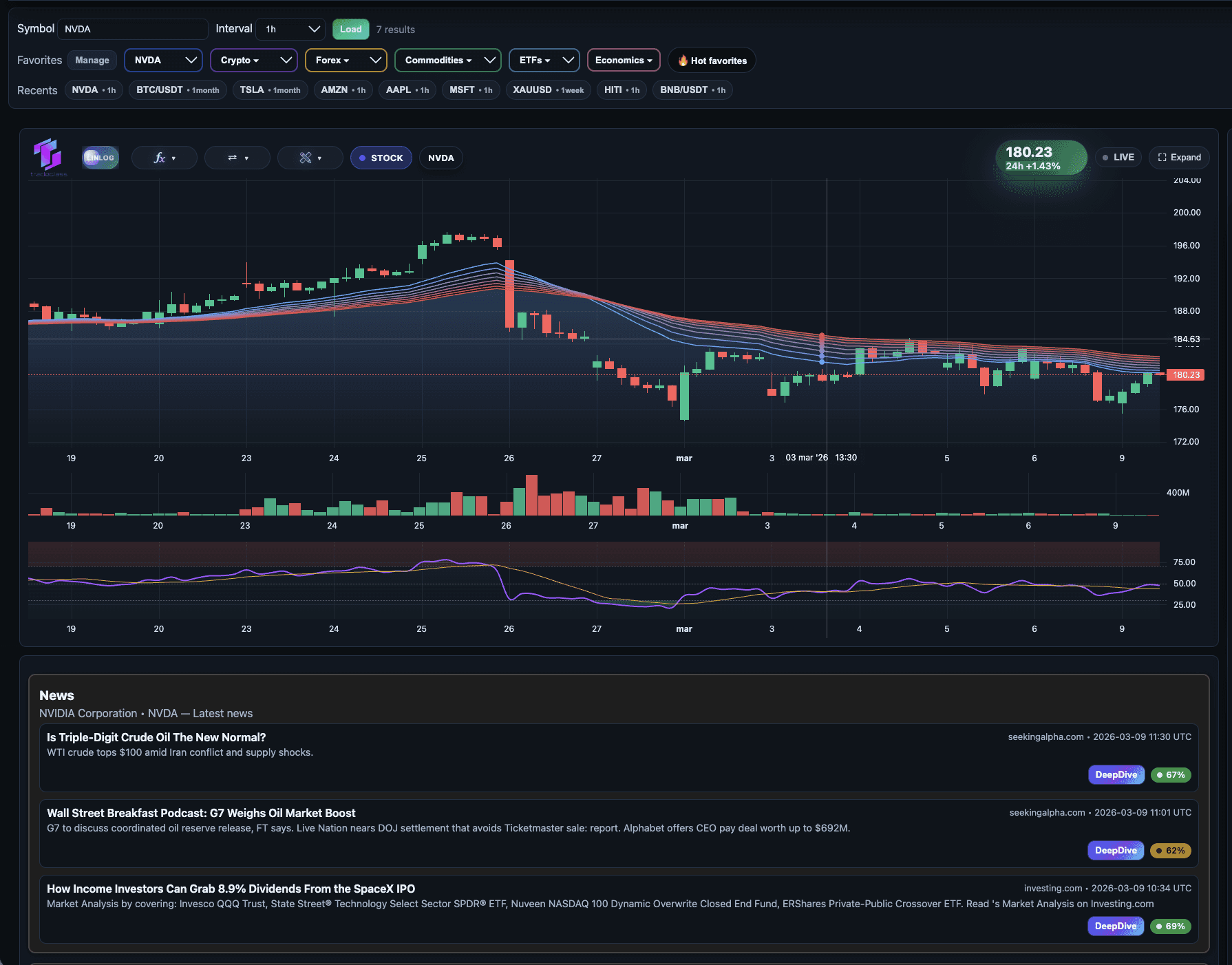Open the Commodities favorites dropdown
The width and height of the screenshot is (1232, 965).
(x=448, y=60)
